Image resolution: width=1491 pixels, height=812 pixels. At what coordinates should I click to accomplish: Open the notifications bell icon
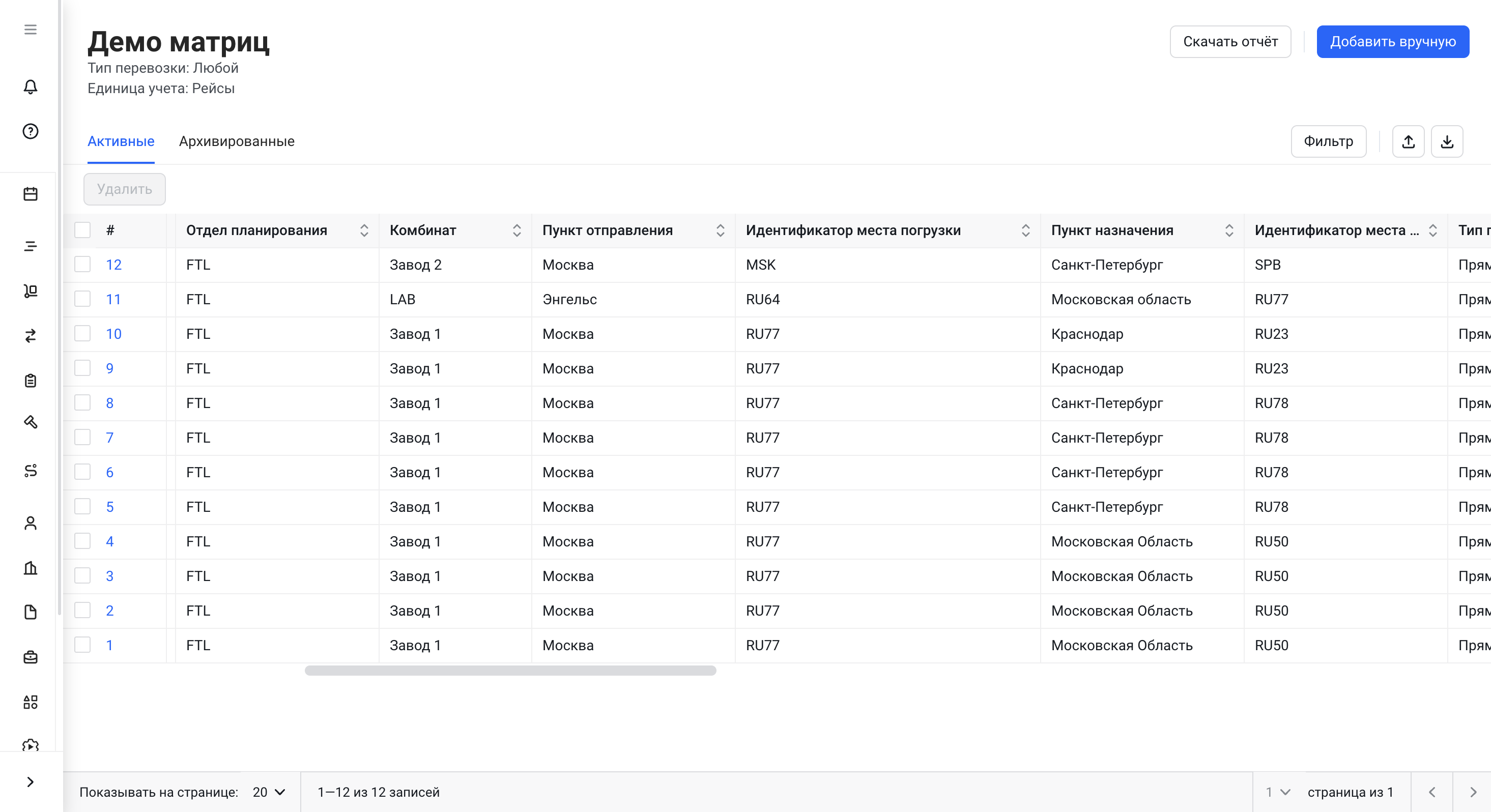pyautogui.click(x=30, y=87)
